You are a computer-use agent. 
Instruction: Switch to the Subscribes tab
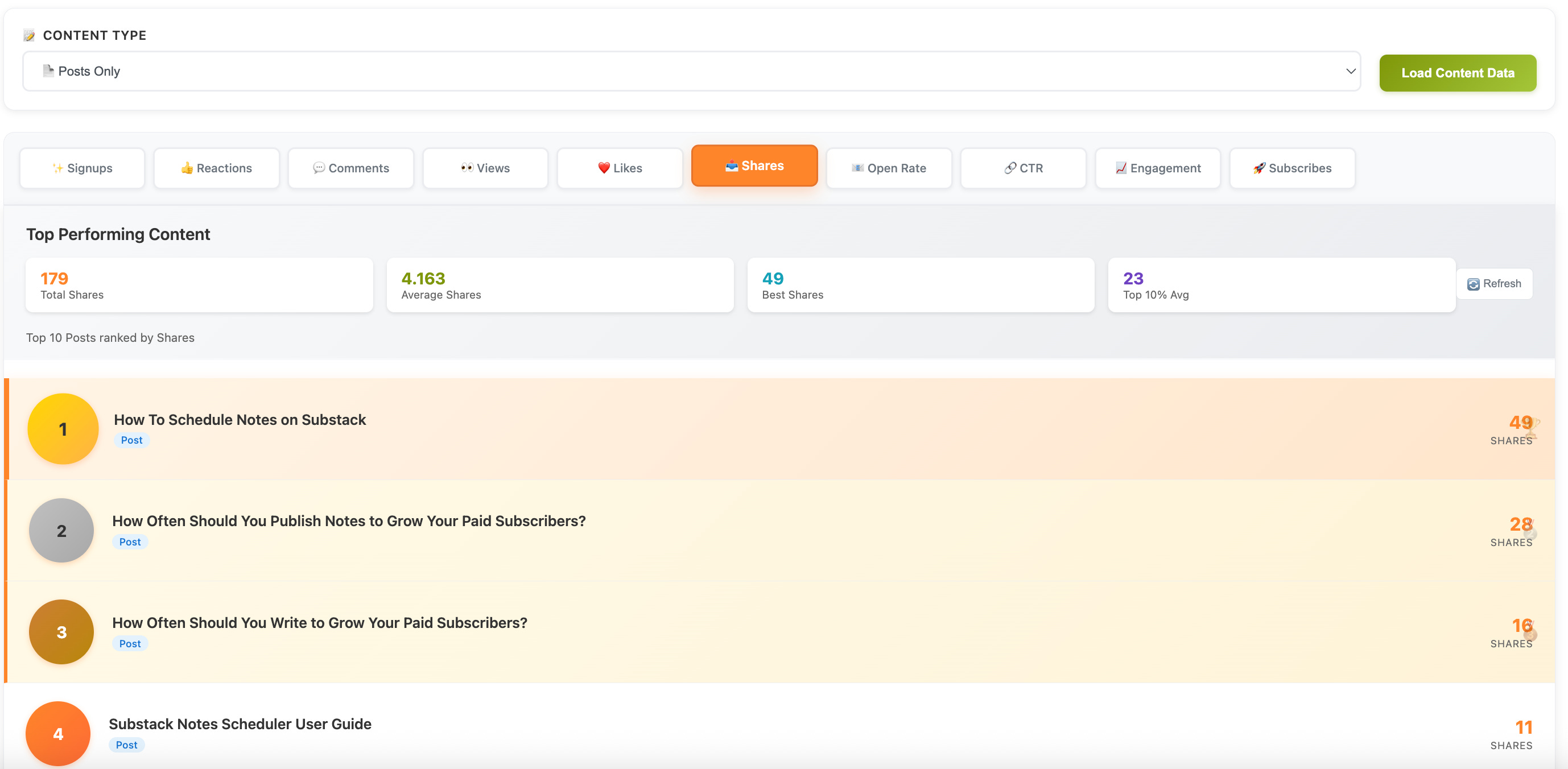click(1293, 168)
